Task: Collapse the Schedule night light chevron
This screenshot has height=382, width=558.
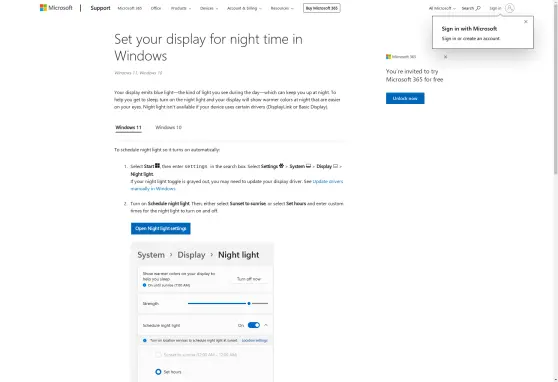Action: (x=266, y=325)
